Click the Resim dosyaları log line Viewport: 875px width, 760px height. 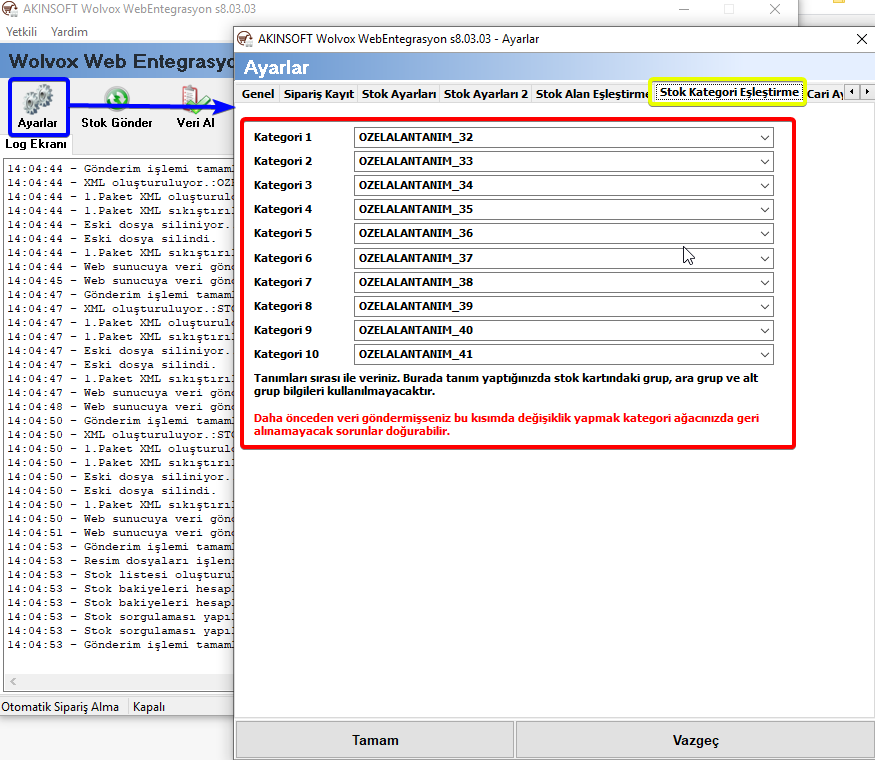point(120,561)
